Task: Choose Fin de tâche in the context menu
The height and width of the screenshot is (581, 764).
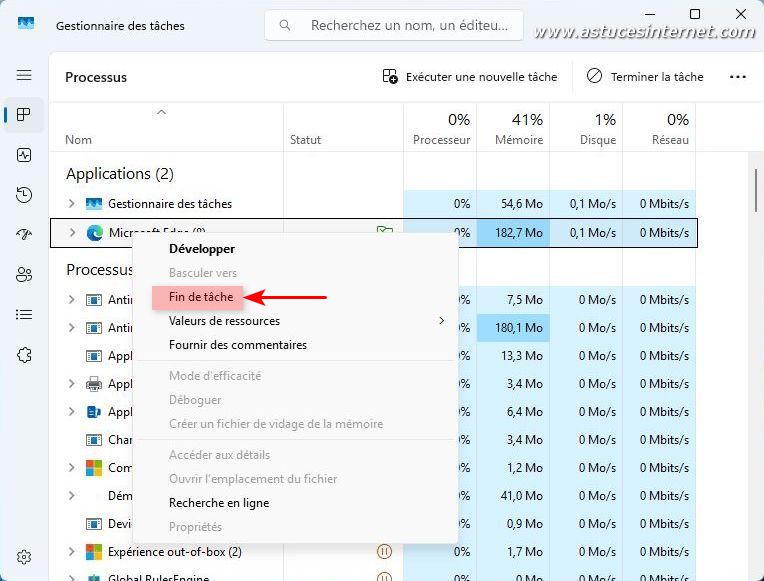Action: pos(201,297)
